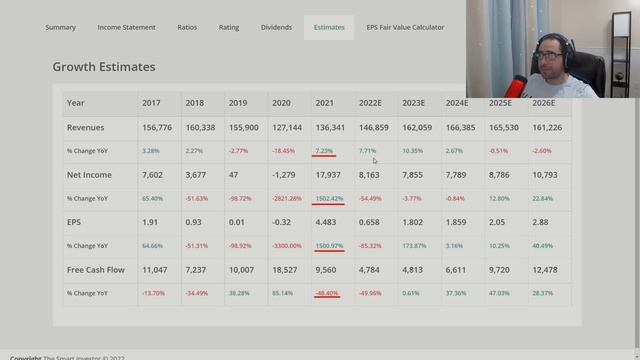This screenshot has width=640, height=360.
Task: Click the 2017 column header
Action: coord(151,103)
